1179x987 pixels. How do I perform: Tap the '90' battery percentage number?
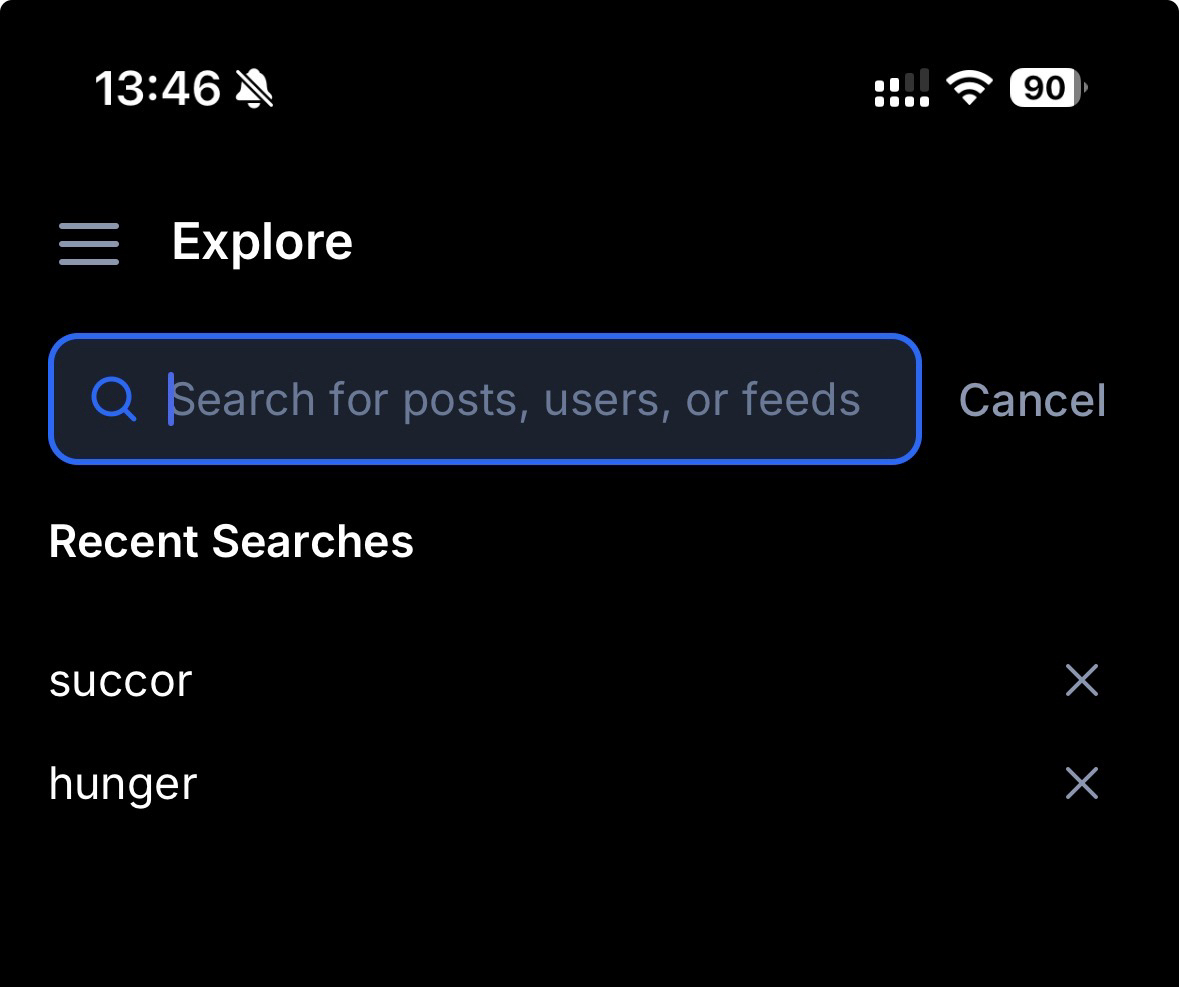tap(1044, 88)
